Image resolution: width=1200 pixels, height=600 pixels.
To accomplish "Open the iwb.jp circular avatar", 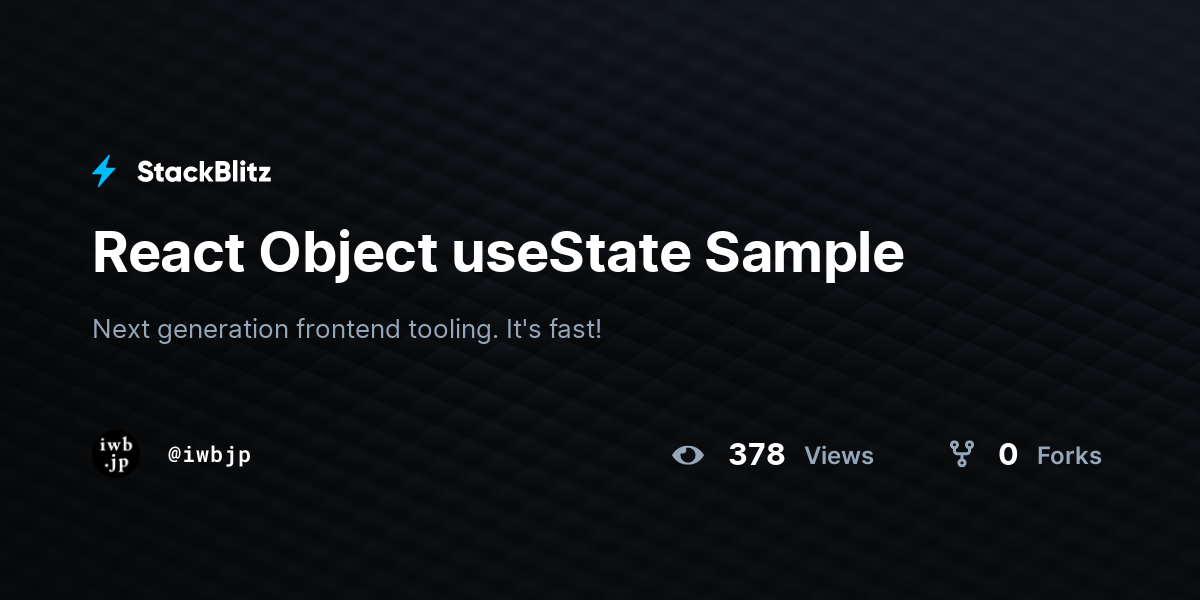I will (x=116, y=454).
